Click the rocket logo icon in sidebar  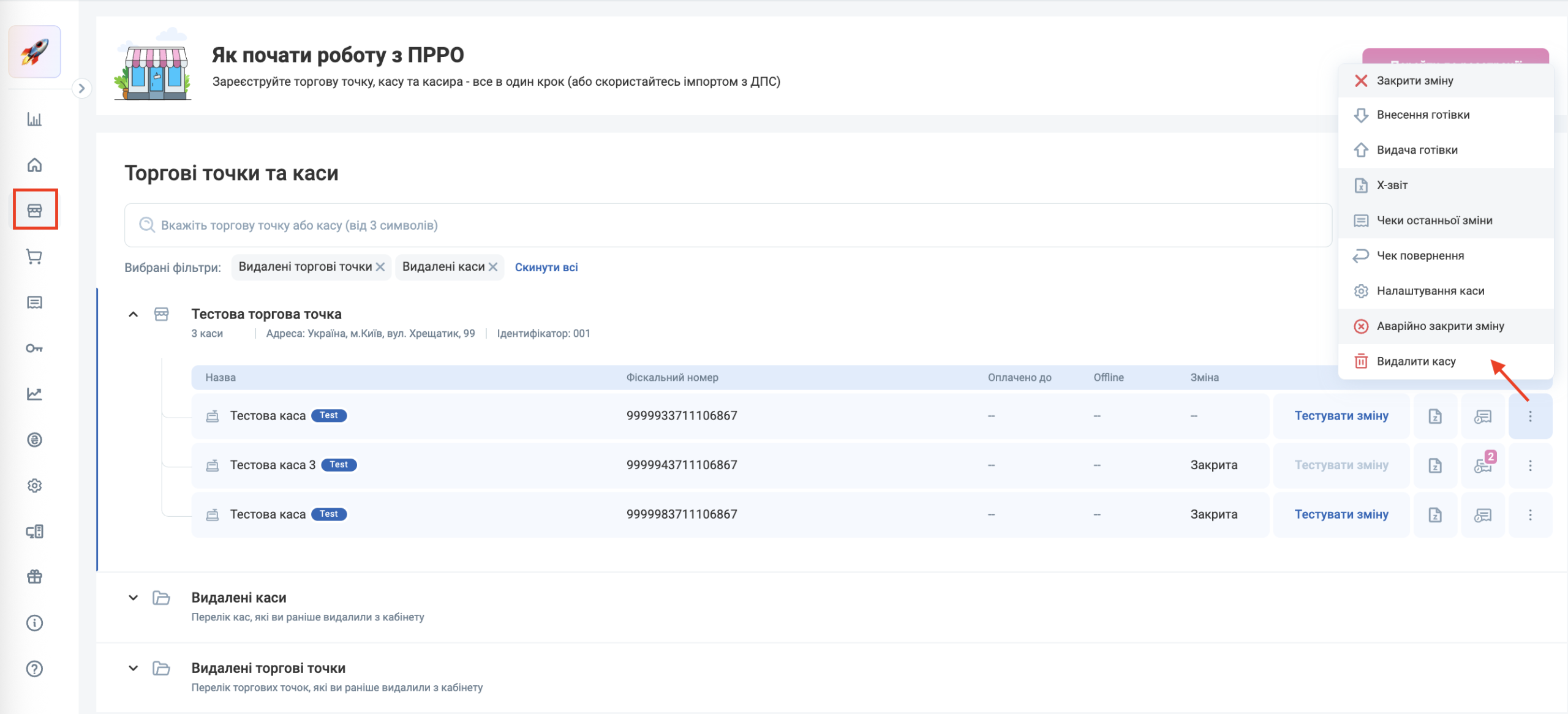(34, 52)
